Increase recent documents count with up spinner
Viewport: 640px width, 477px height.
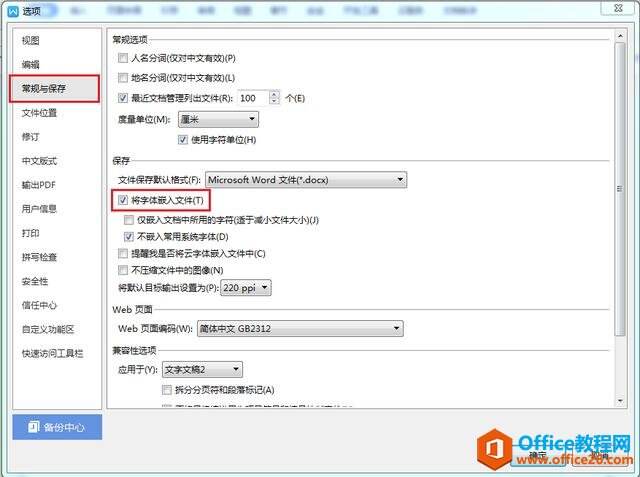tap(275, 94)
